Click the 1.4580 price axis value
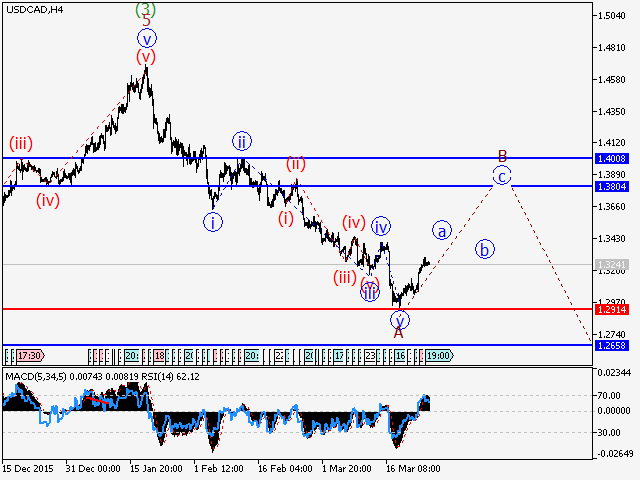 pos(611,80)
